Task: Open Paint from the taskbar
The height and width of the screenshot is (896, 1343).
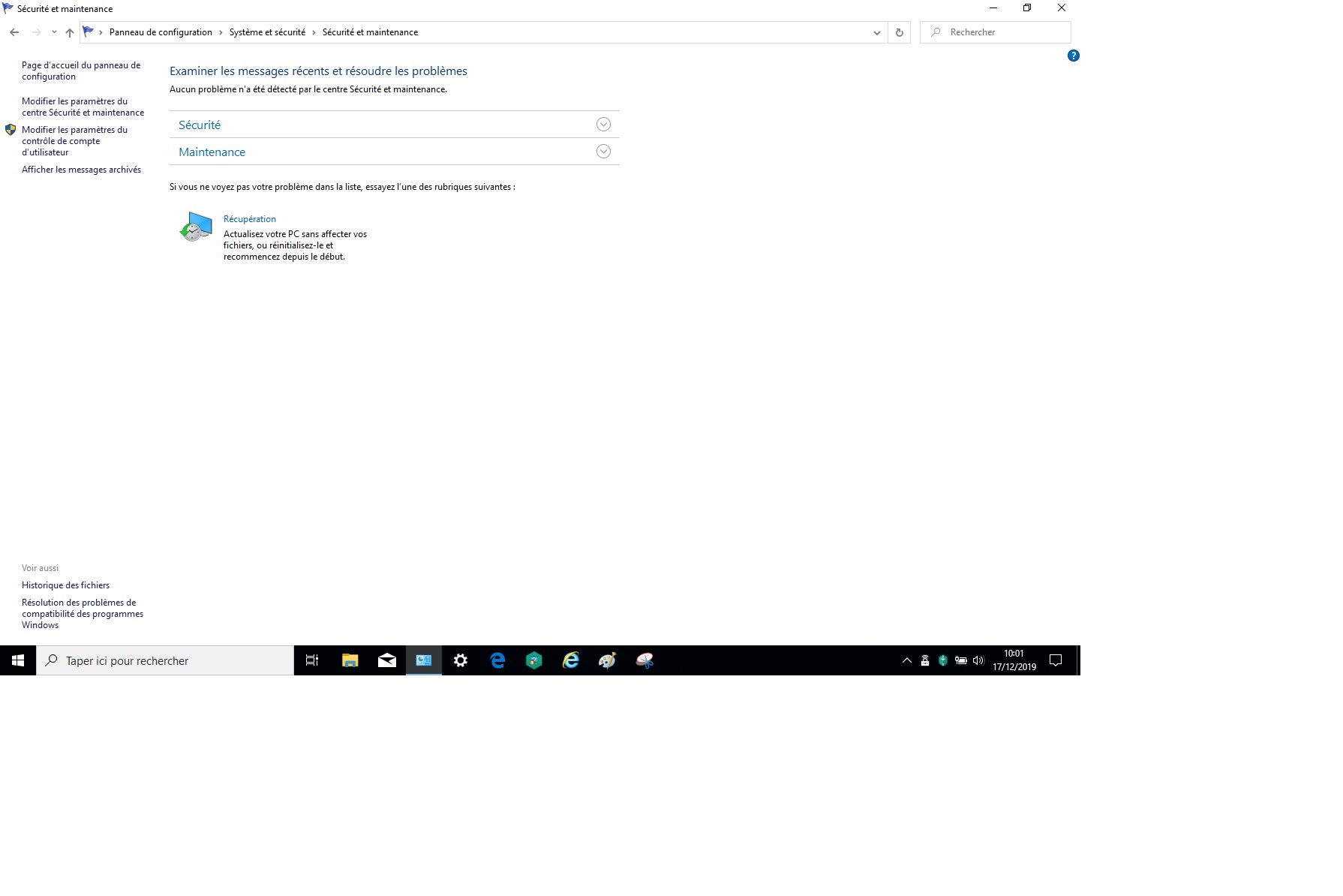Action: pos(608,660)
